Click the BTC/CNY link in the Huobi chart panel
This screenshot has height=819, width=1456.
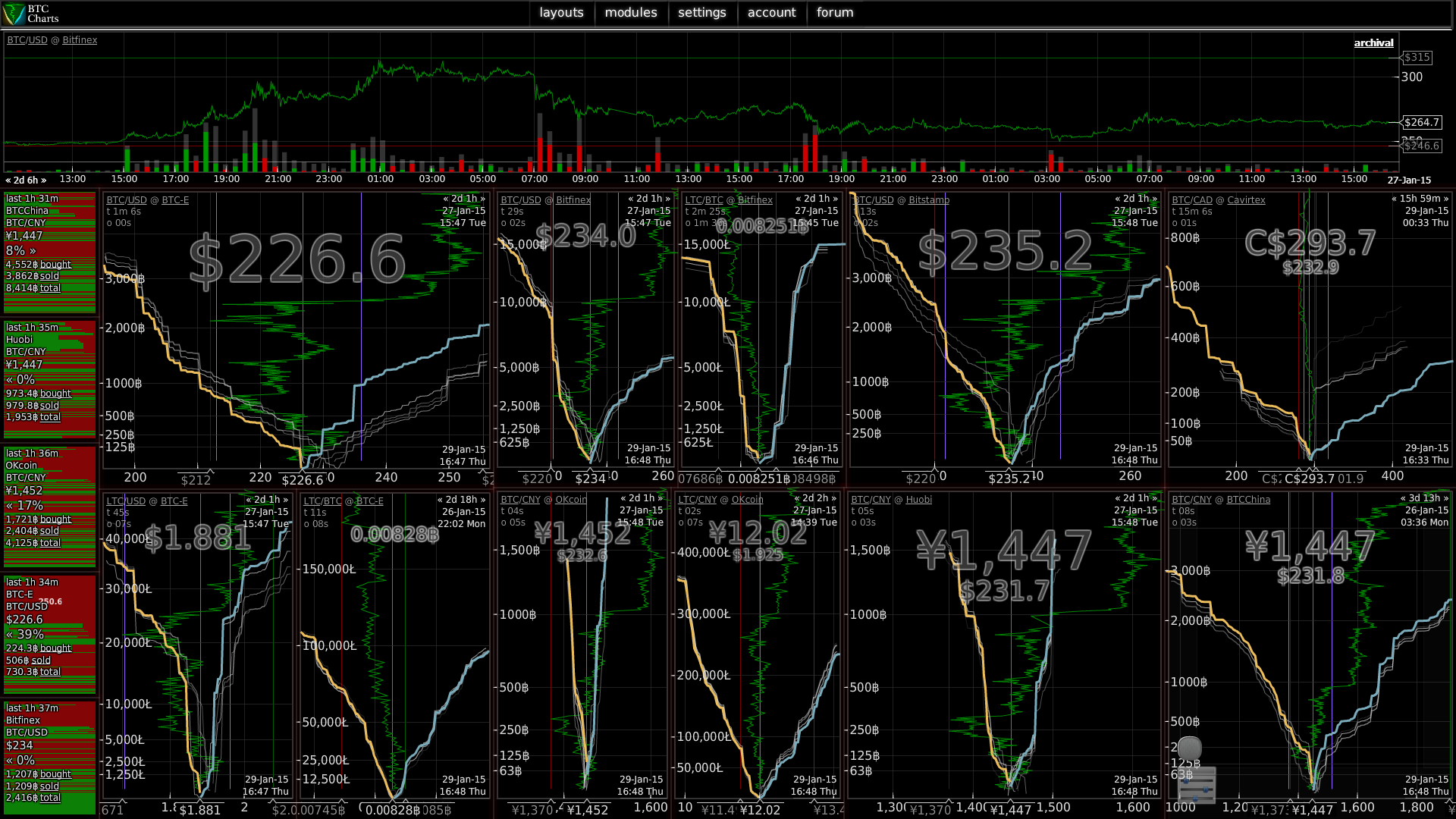coord(871,500)
